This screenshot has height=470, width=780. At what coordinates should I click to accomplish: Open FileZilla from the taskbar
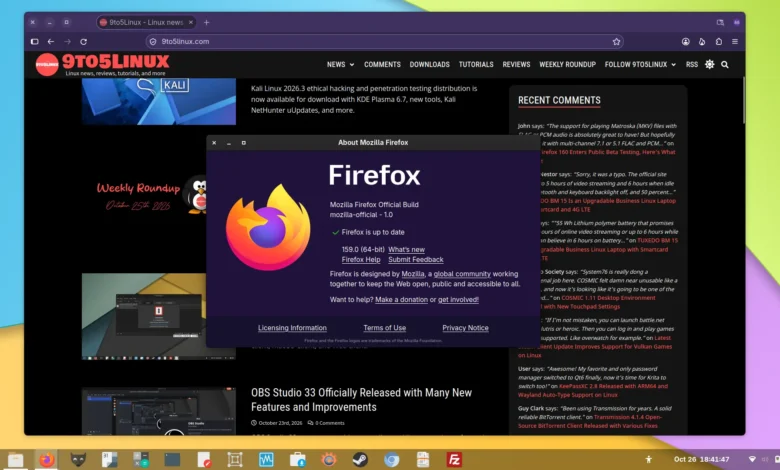tap(454, 460)
